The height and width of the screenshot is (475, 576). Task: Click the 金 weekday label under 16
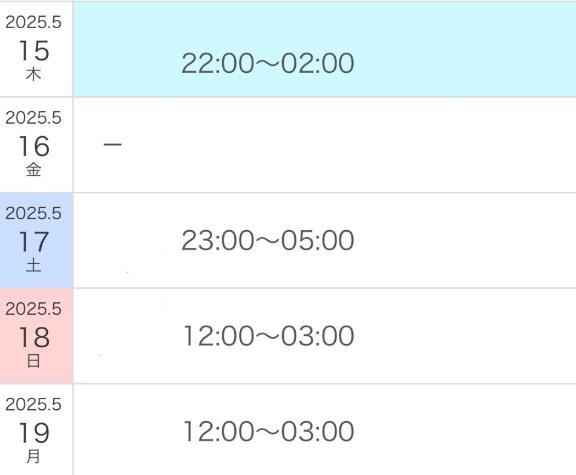33,170
